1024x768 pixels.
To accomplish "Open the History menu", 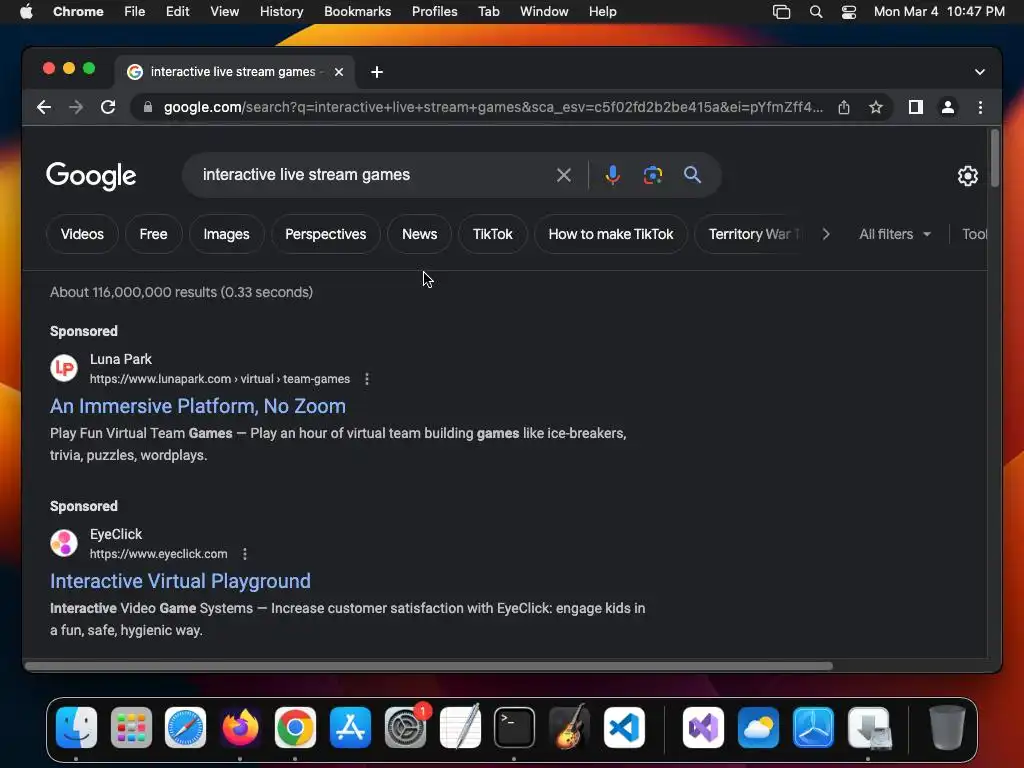I will click(281, 12).
